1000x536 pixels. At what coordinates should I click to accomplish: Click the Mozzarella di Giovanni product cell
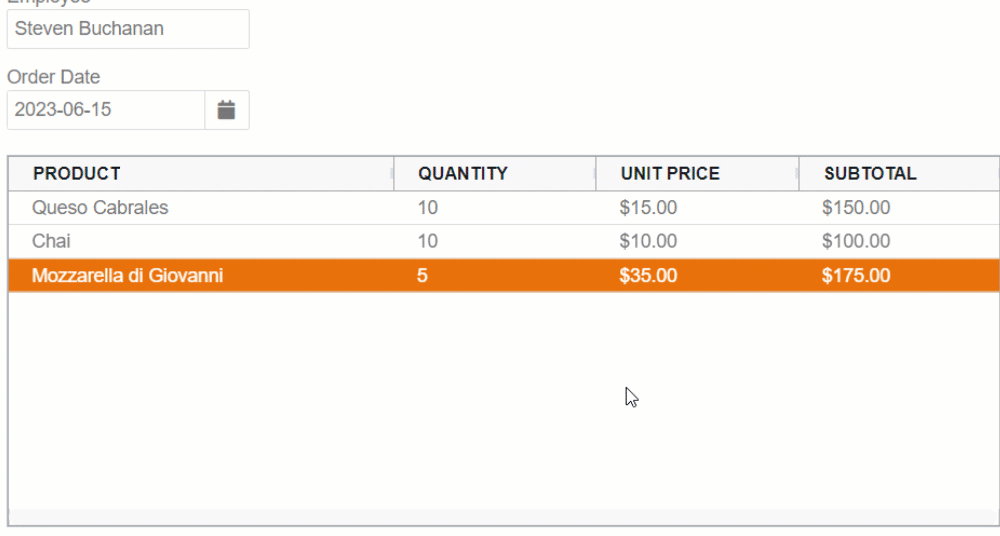(127, 276)
